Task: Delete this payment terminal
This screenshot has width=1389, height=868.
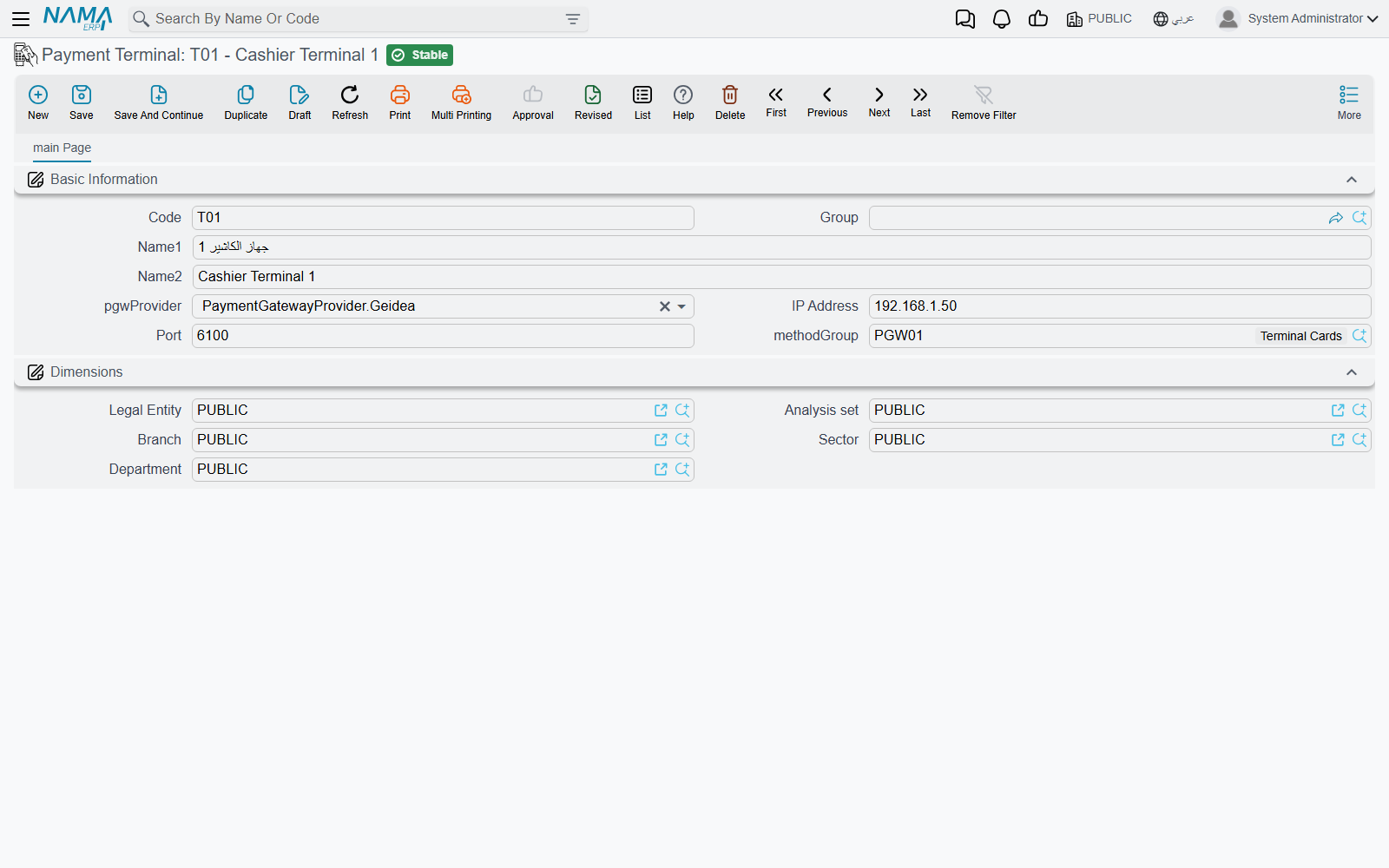Action: pyautogui.click(x=730, y=102)
